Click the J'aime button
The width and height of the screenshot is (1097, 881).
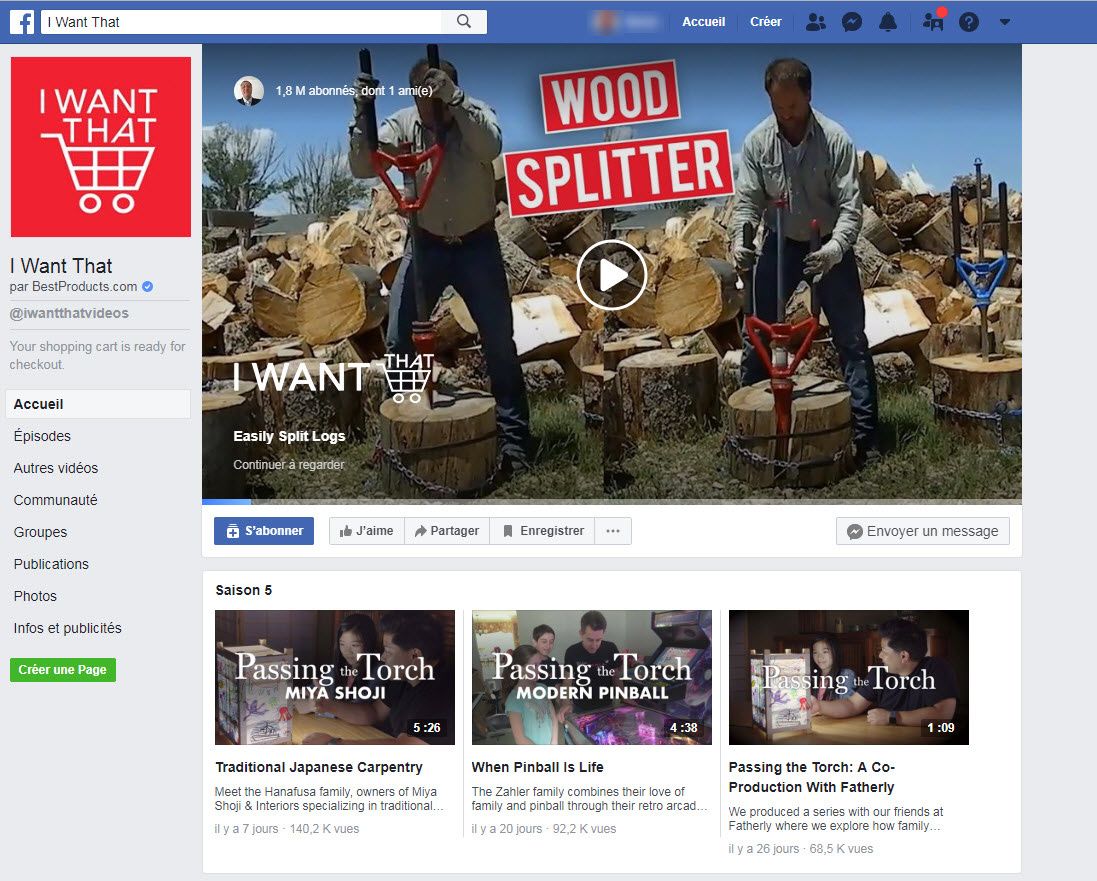(x=367, y=531)
